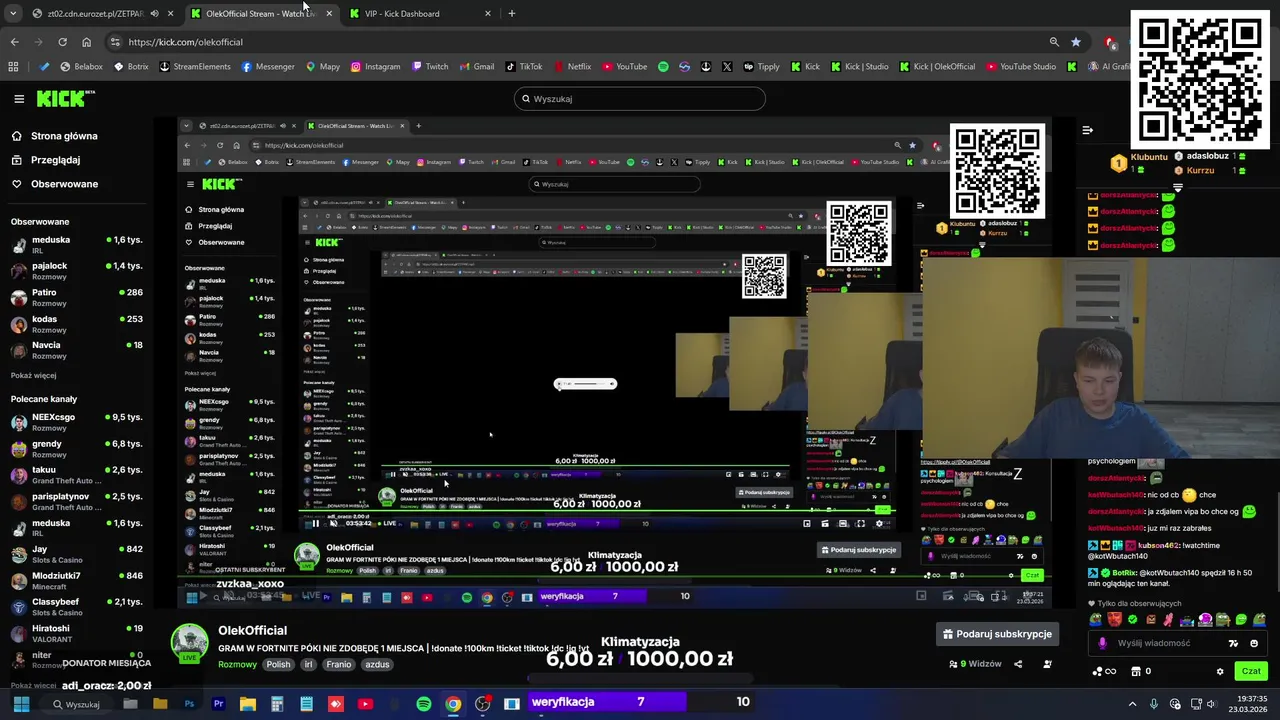Click the Windows taskbar search box
The width and height of the screenshot is (1280, 720).
click(x=76, y=704)
